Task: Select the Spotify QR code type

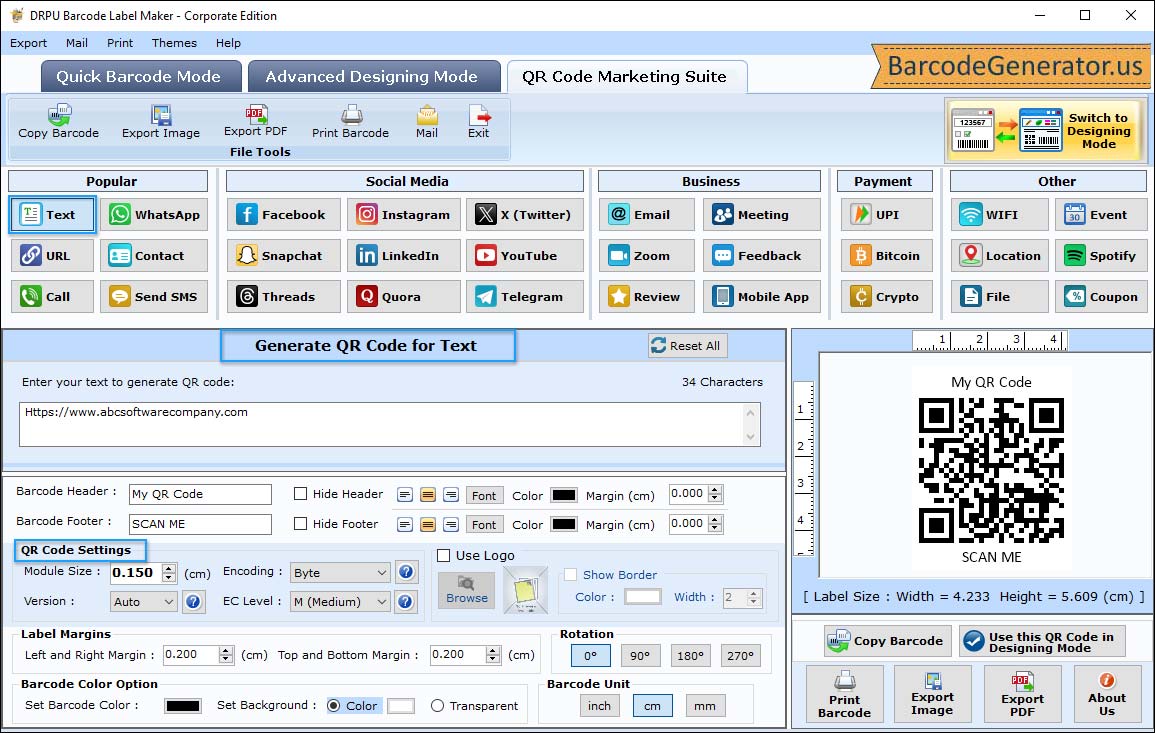Action: click(x=1101, y=256)
